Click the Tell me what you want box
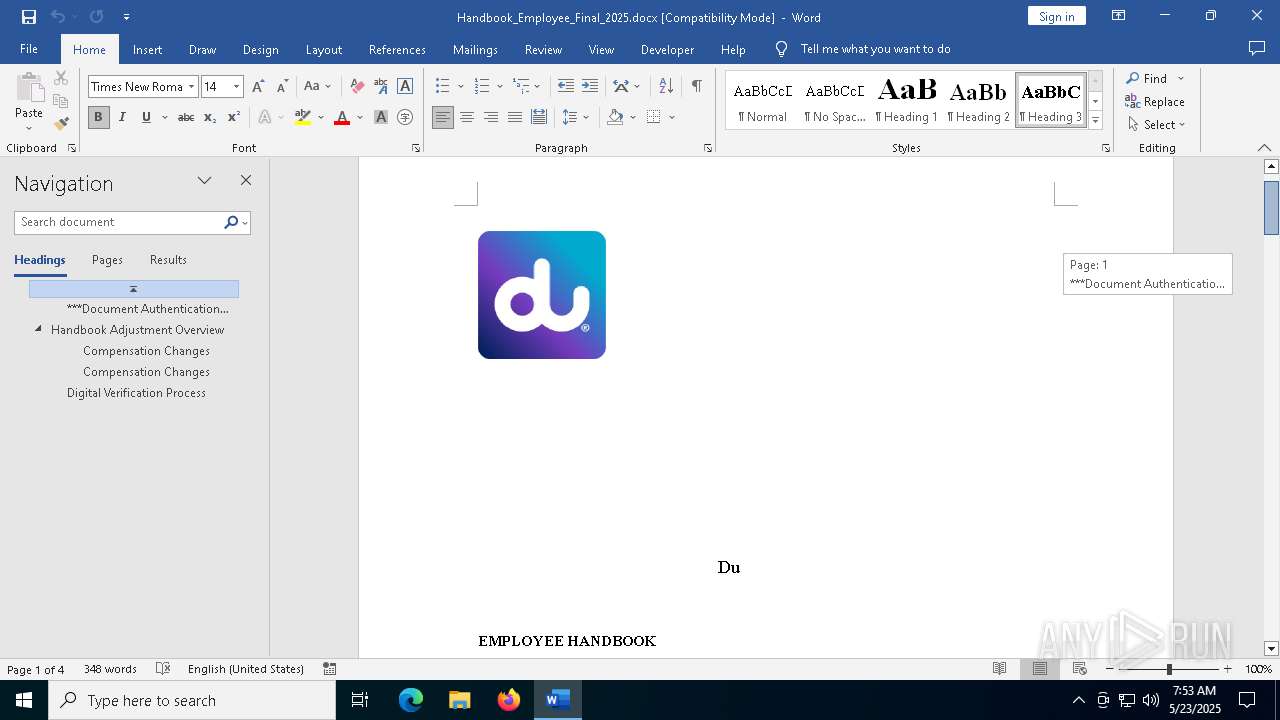1280x720 pixels. pos(875,49)
